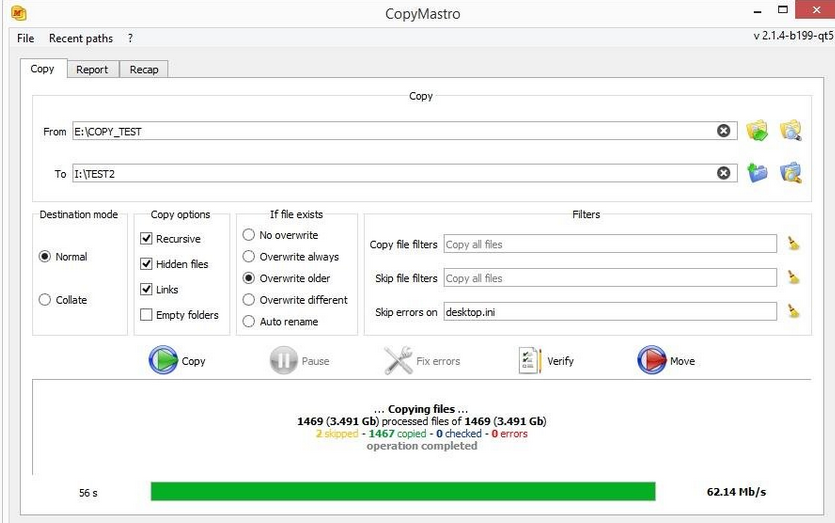Viewport: 835px width, 523px height.
Task: Click the Skip errors on field
Action: point(610,312)
